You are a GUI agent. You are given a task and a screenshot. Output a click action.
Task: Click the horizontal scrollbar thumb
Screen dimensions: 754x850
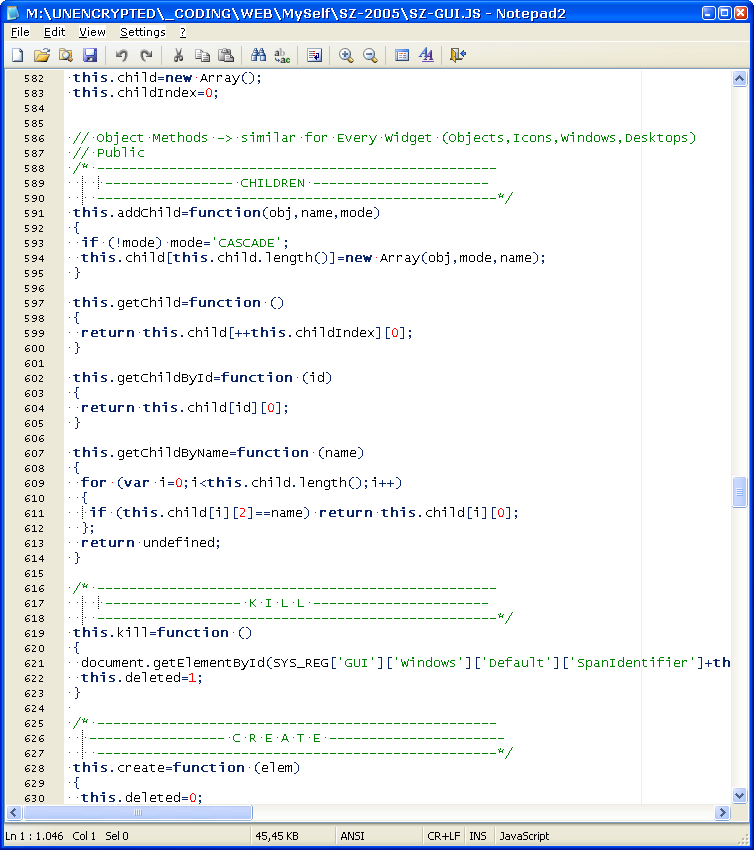coord(138,812)
